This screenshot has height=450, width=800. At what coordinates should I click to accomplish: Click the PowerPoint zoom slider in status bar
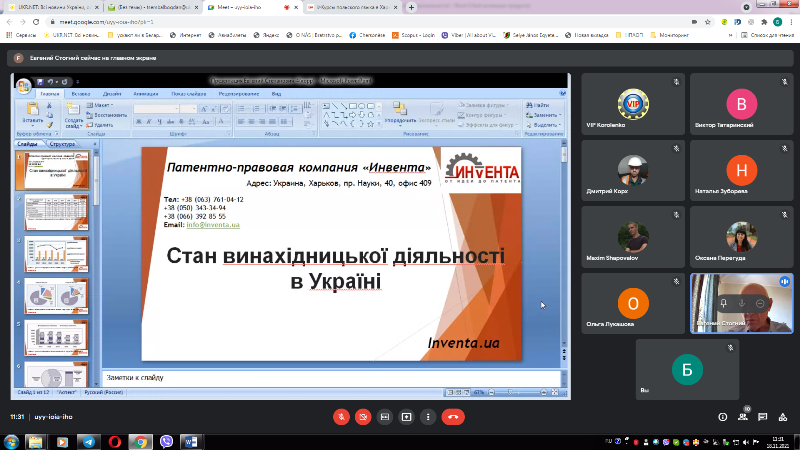[510, 392]
